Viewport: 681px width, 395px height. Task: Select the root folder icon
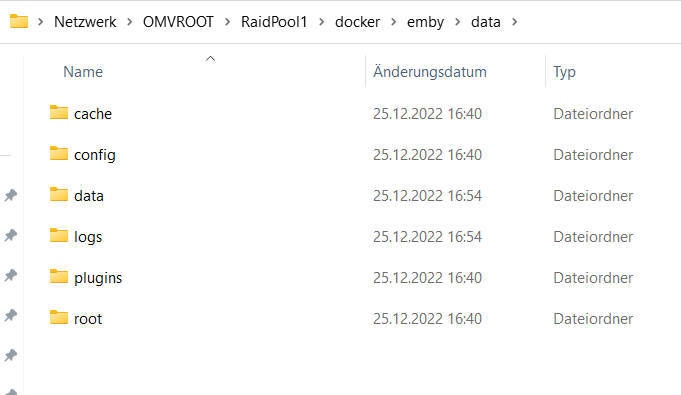tap(59, 318)
